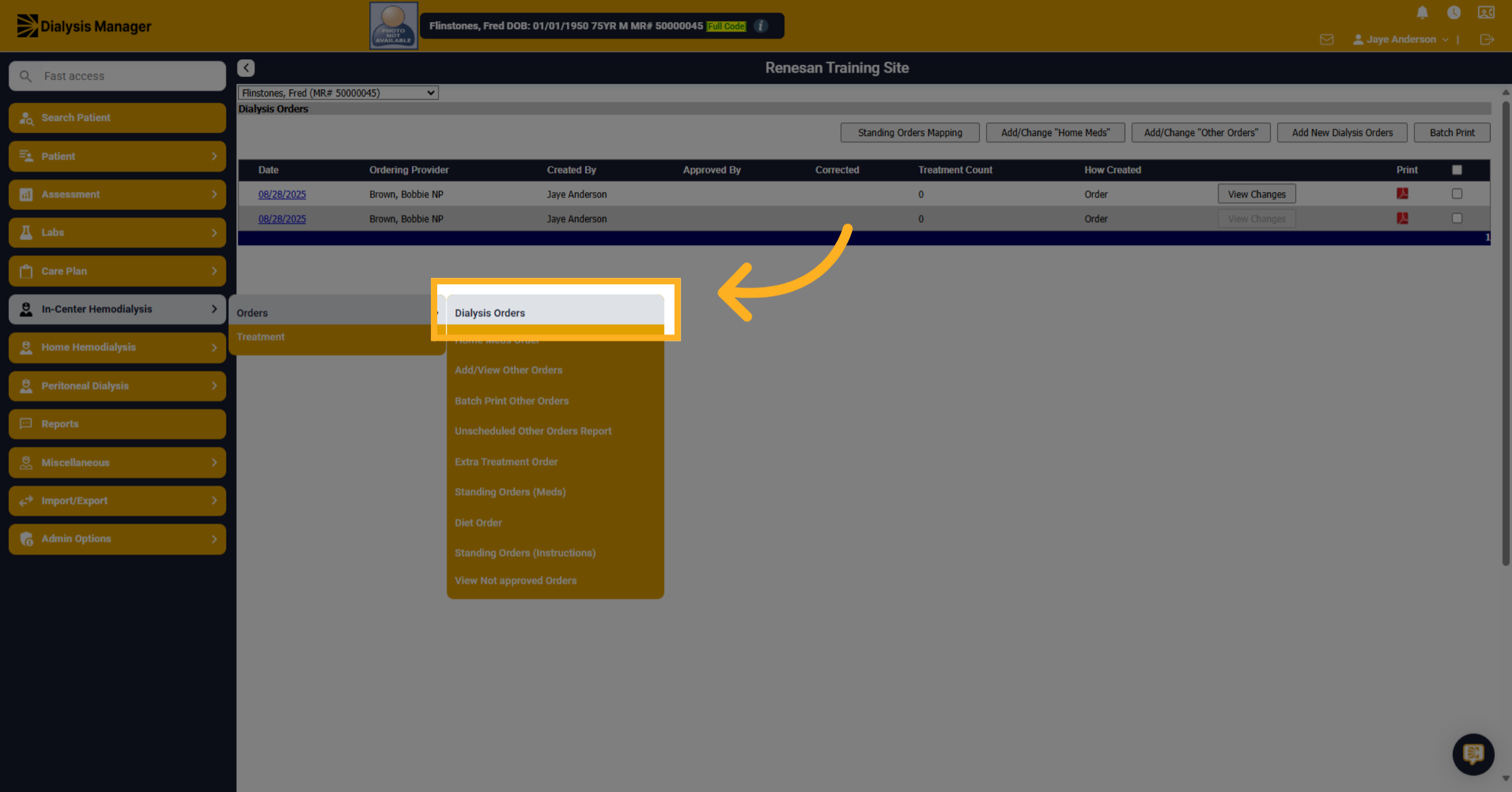Expand the Labs sidebar menu

click(117, 232)
